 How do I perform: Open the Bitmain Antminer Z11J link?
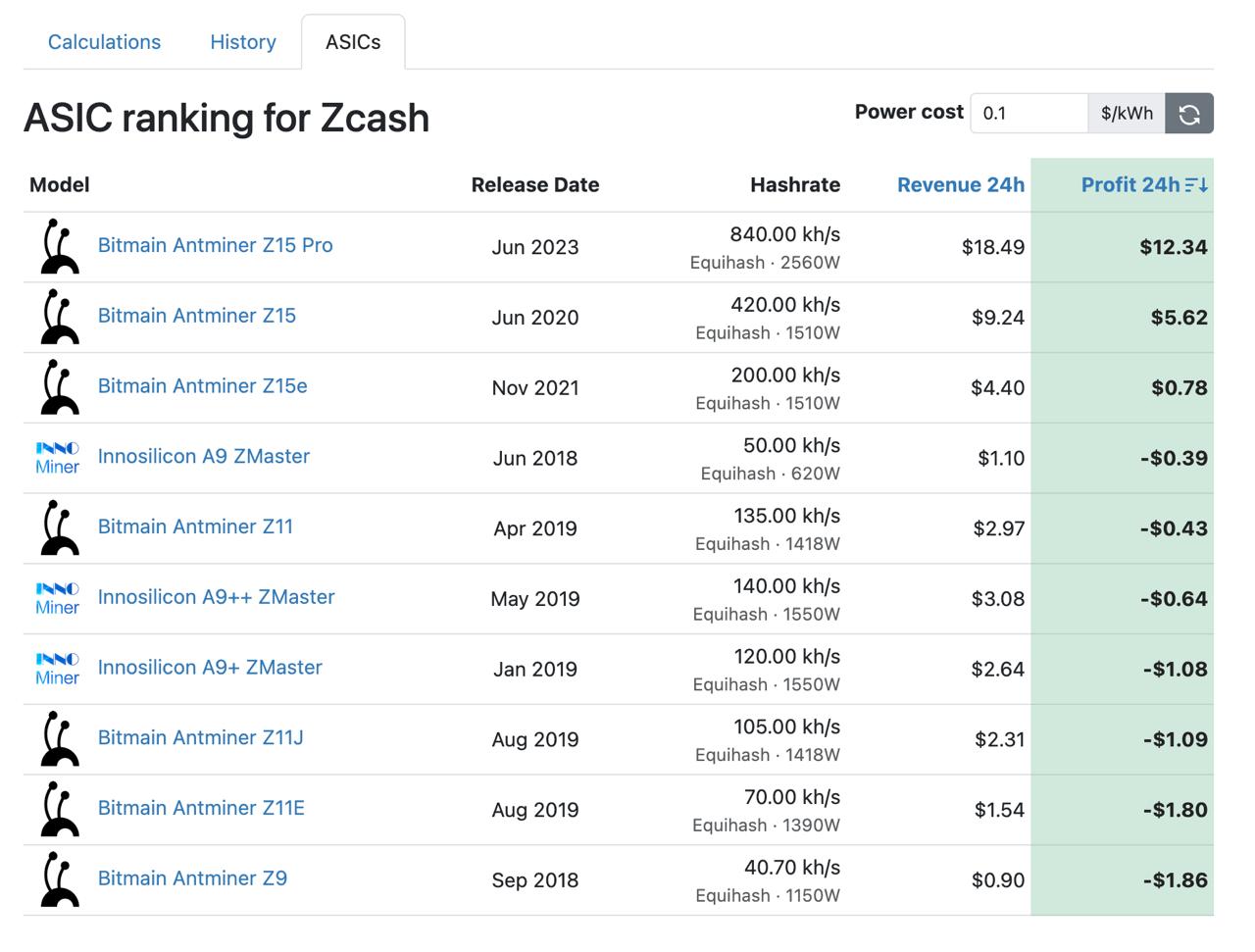coord(200,737)
